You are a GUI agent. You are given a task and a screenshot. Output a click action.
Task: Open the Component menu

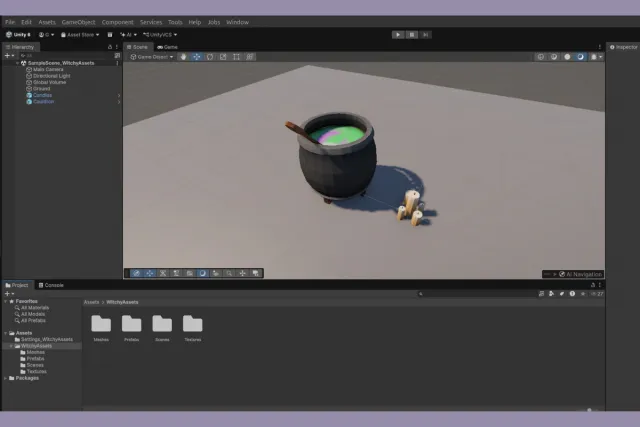click(118, 22)
